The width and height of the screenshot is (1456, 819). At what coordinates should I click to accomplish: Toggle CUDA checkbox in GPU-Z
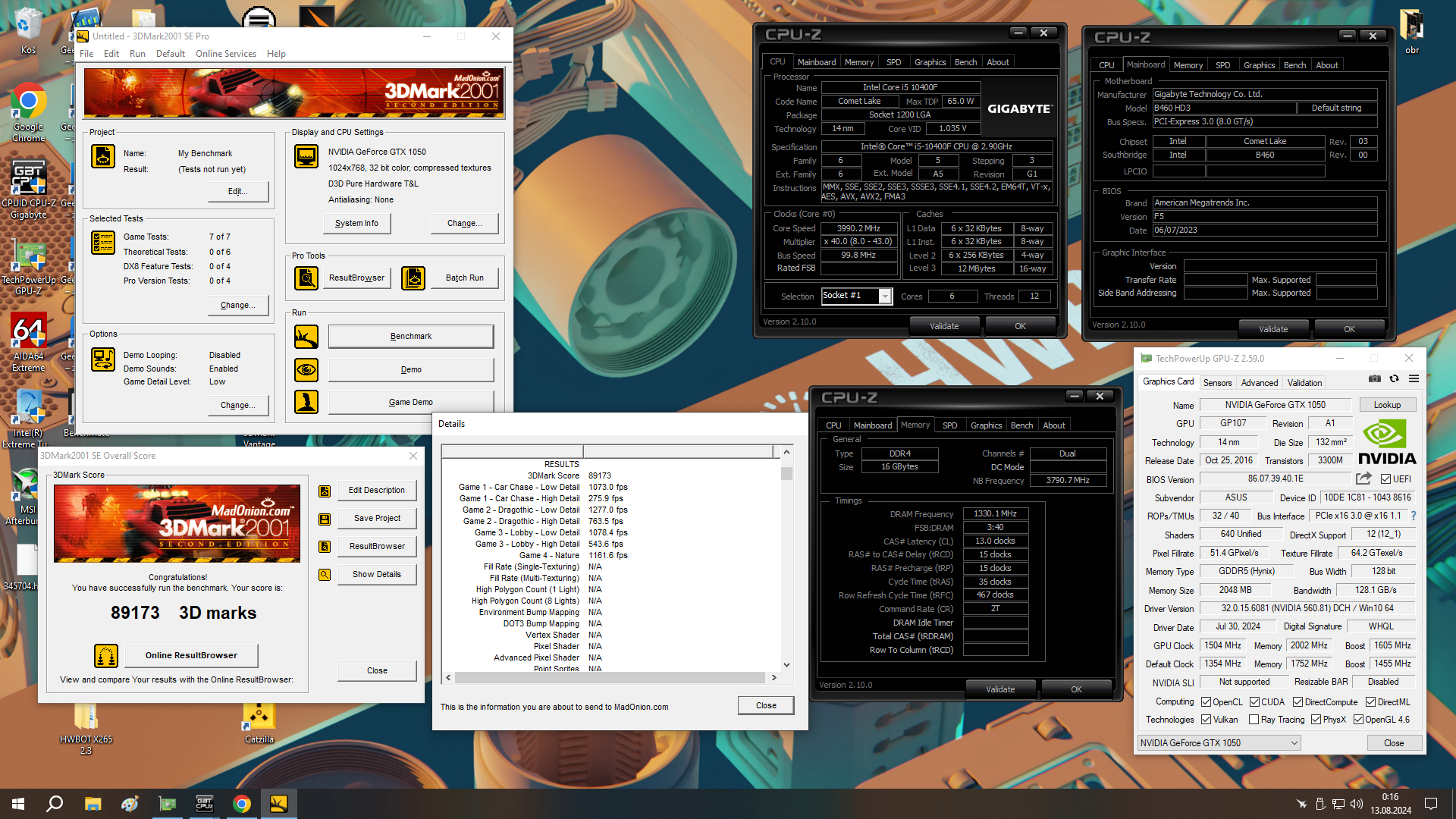click(1254, 702)
